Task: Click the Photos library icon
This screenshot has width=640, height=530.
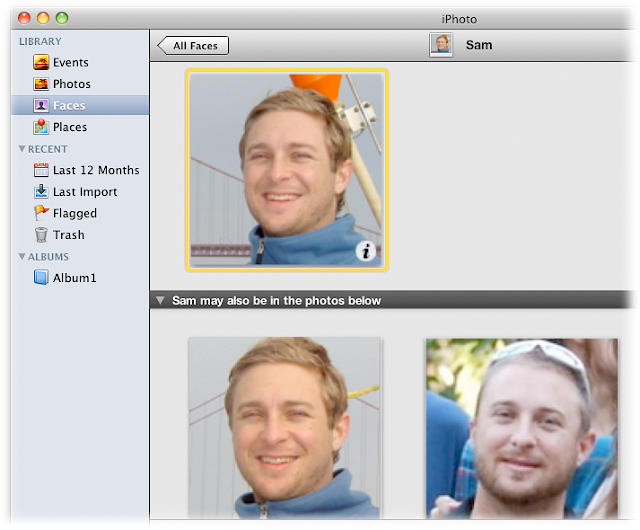Action: tap(41, 84)
